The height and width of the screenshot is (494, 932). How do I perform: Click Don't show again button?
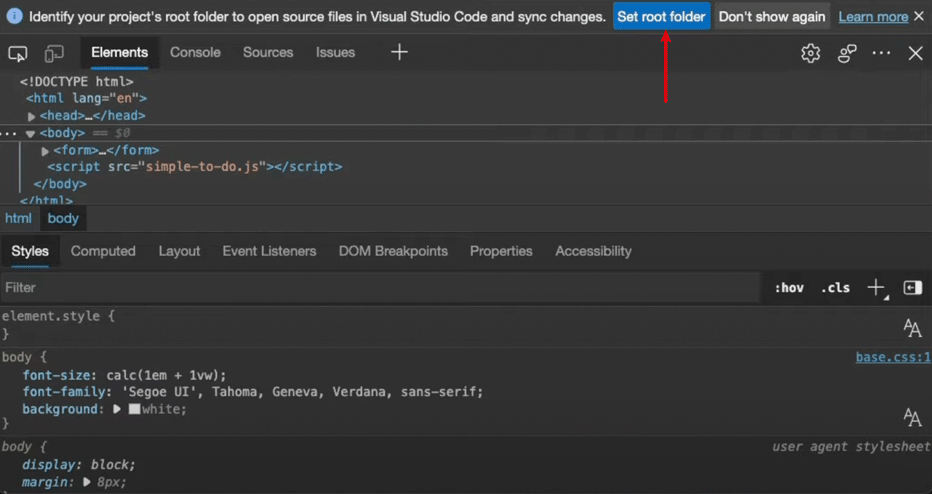(772, 17)
